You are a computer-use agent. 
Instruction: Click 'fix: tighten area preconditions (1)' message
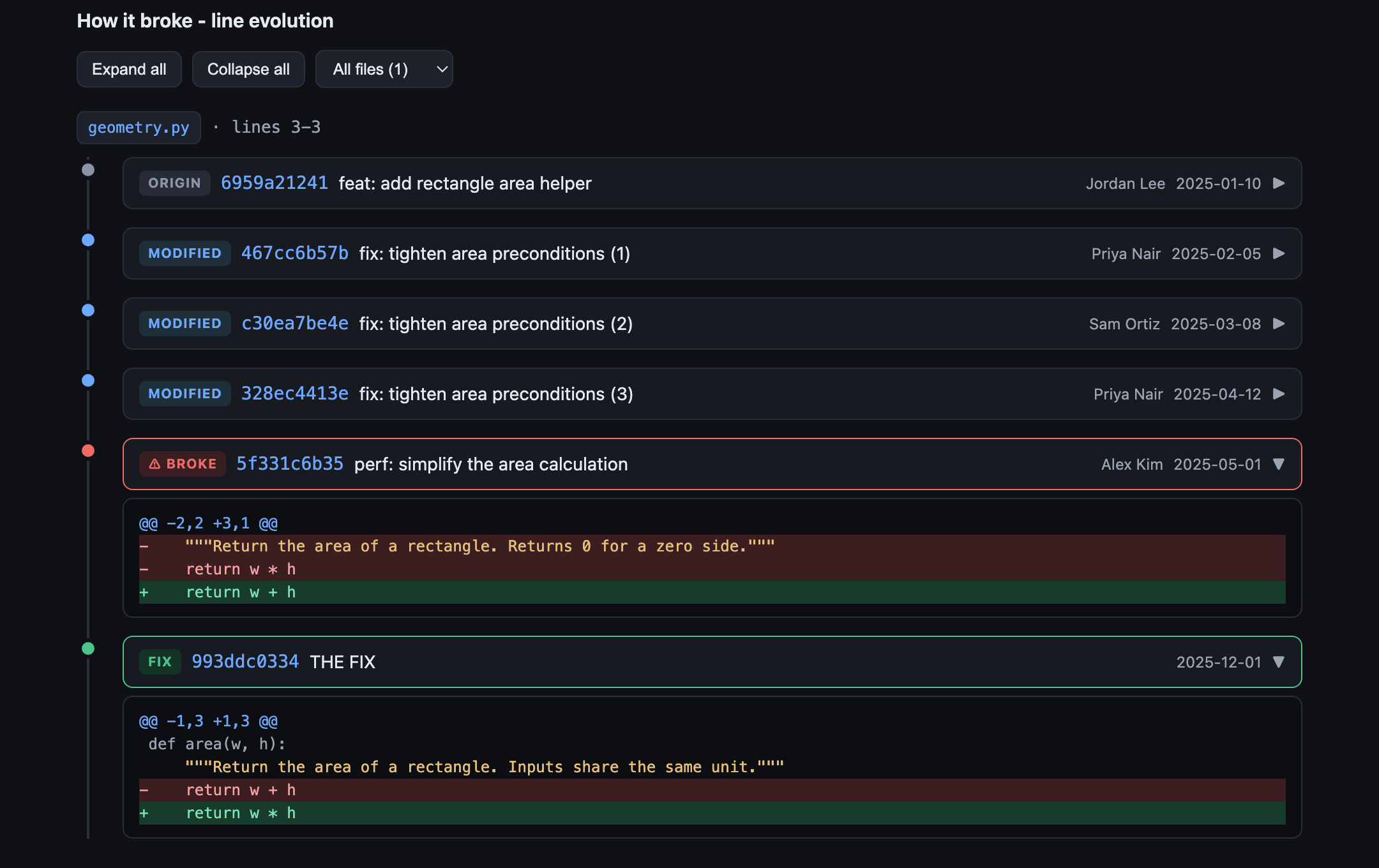coord(495,253)
